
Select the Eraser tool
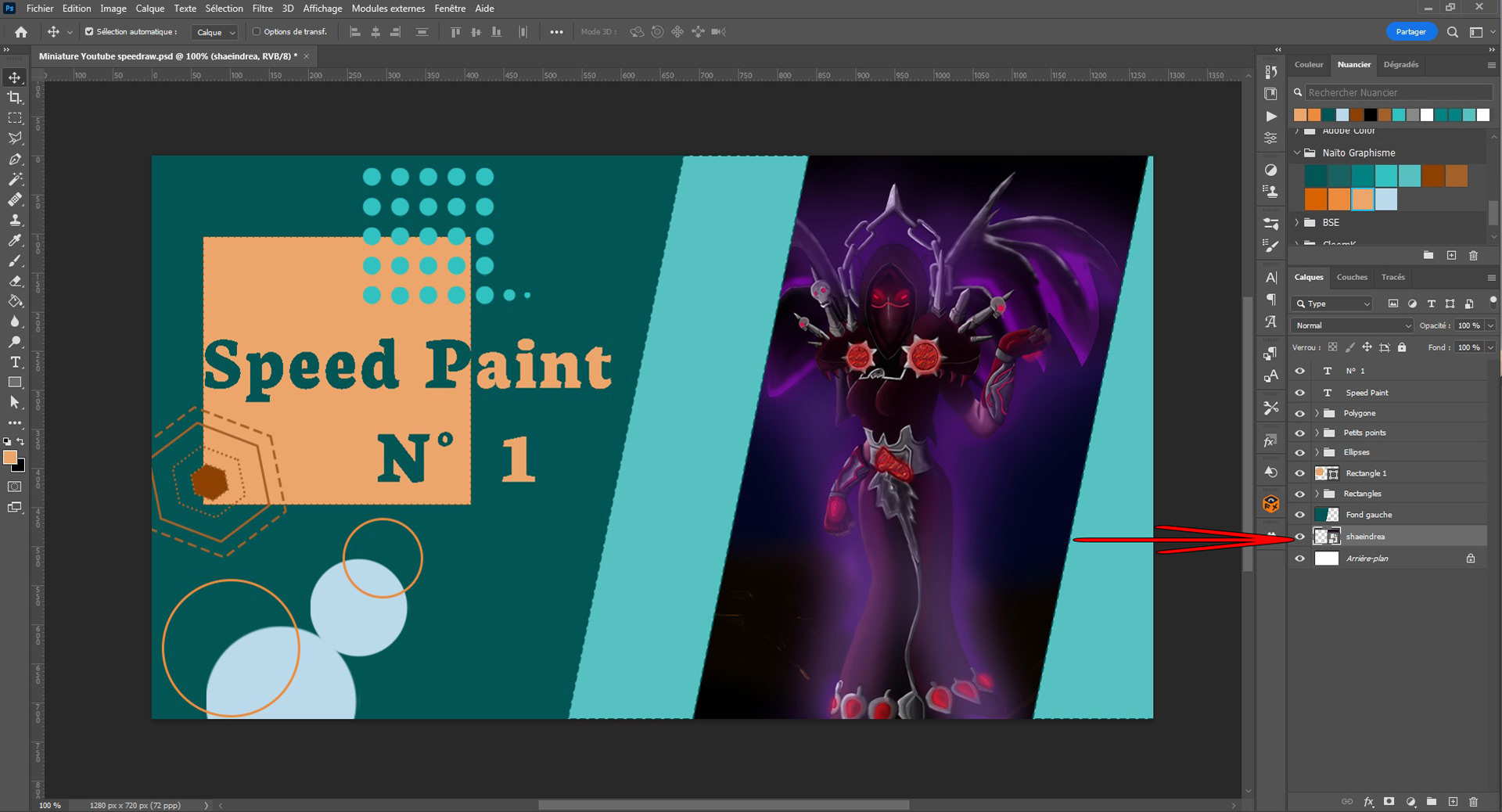click(x=15, y=281)
